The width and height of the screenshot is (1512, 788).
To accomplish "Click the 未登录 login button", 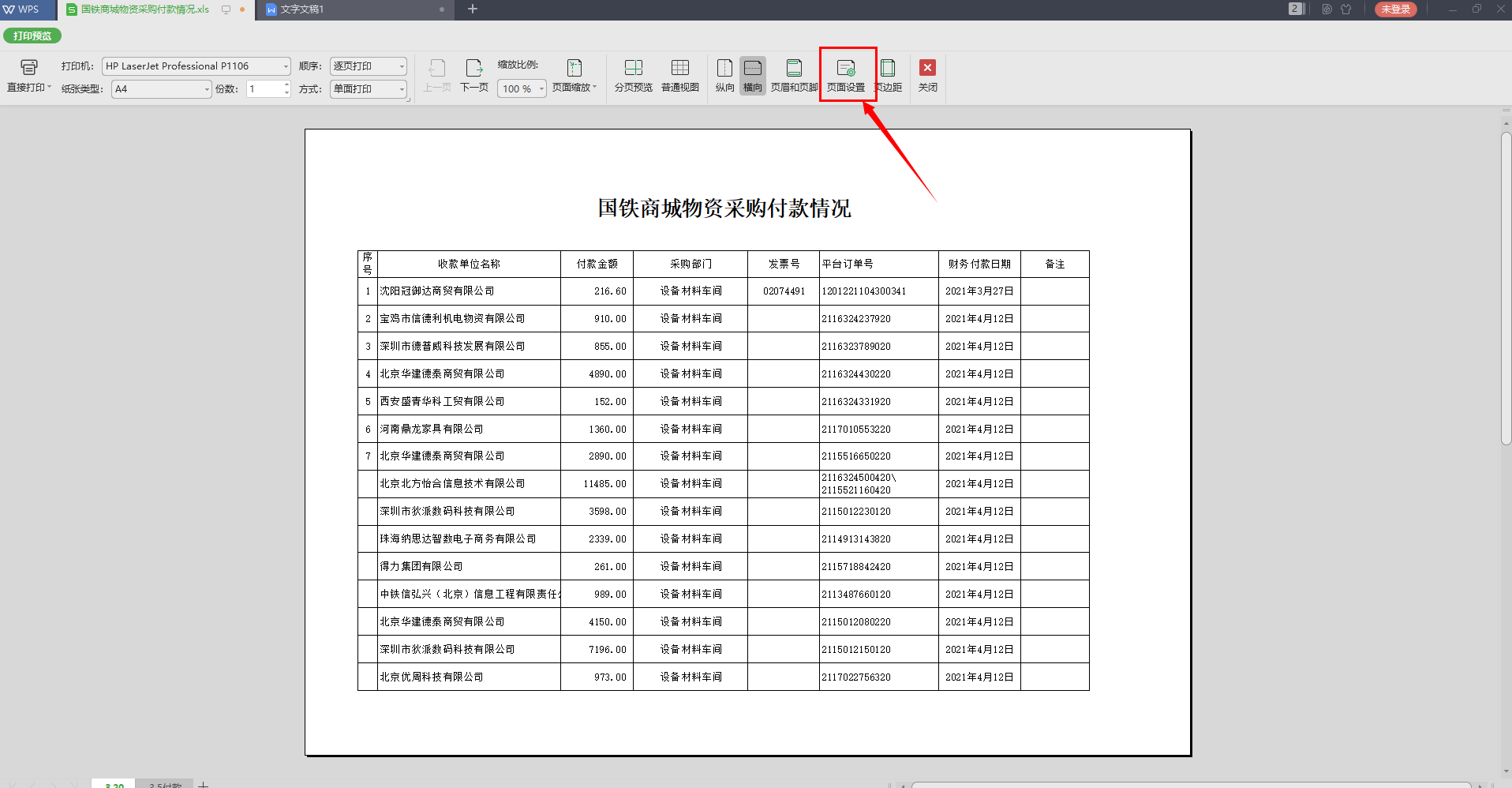I will 1396,9.
